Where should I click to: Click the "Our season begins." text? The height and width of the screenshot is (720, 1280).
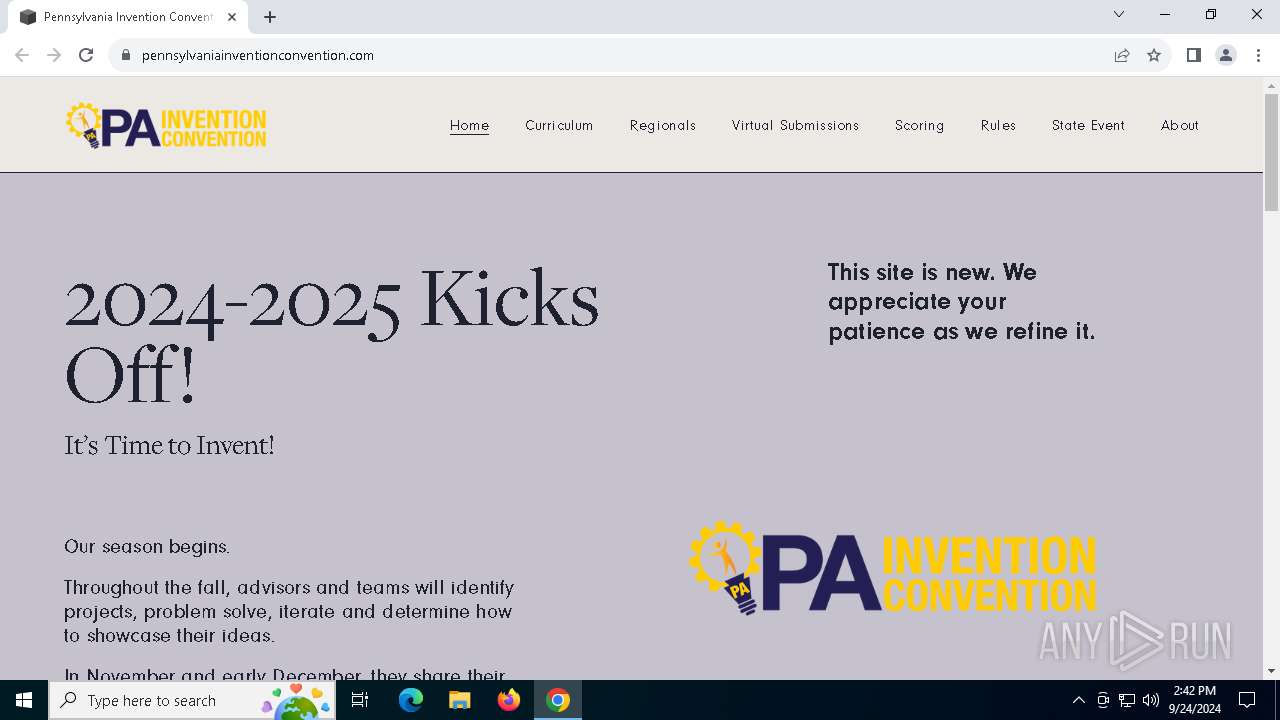click(x=147, y=547)
